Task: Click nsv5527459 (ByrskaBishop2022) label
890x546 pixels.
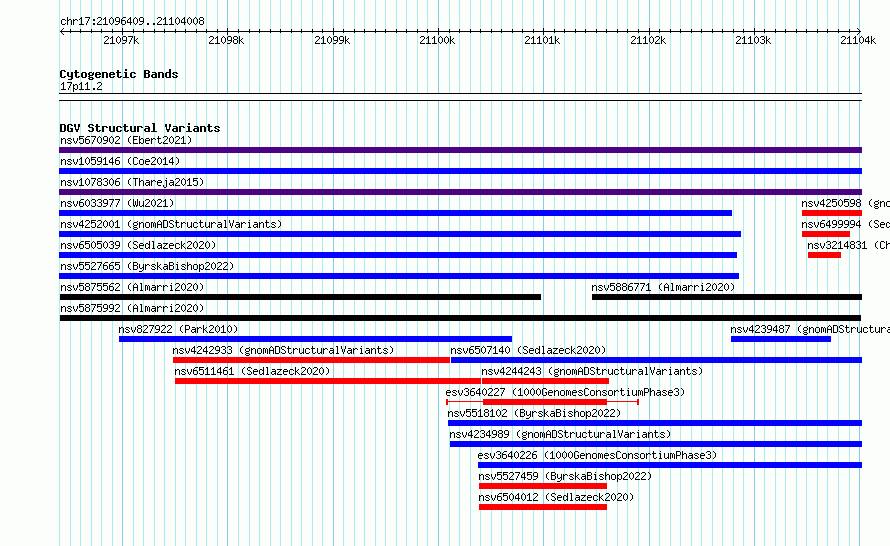Action: (565, 476)
